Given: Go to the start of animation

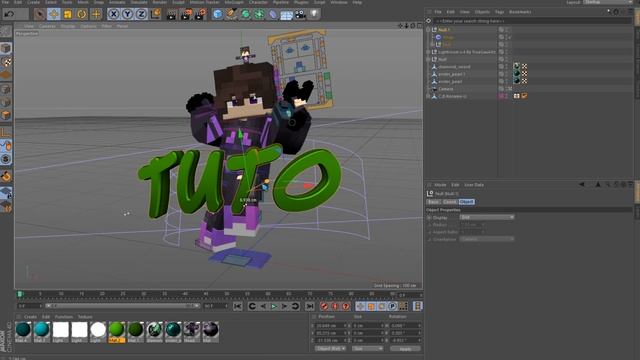Looking at the screenshot, I should [238, 306].
